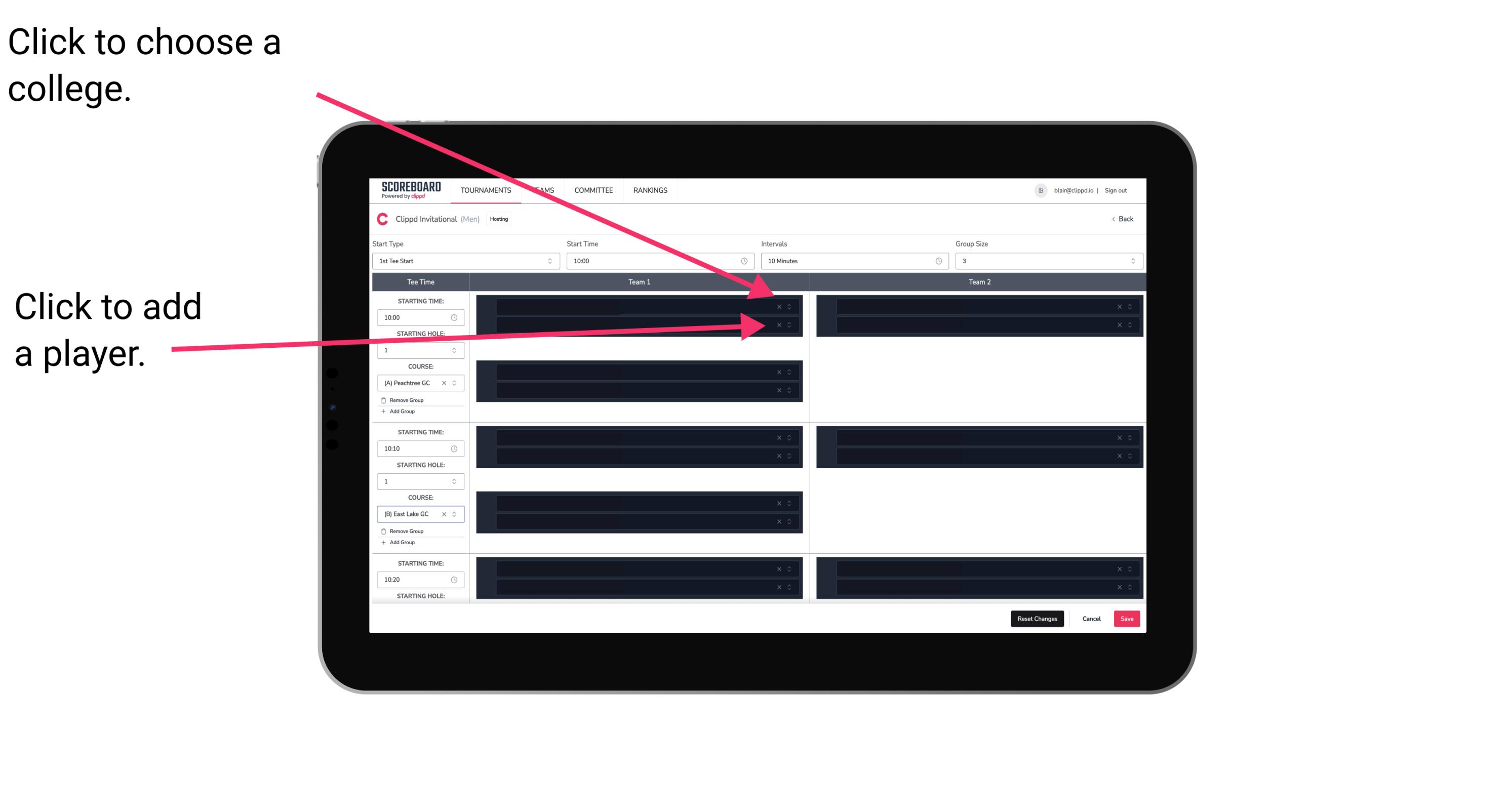
Task: Switch to the RANKINGS tab
Action: pos(650,190)
